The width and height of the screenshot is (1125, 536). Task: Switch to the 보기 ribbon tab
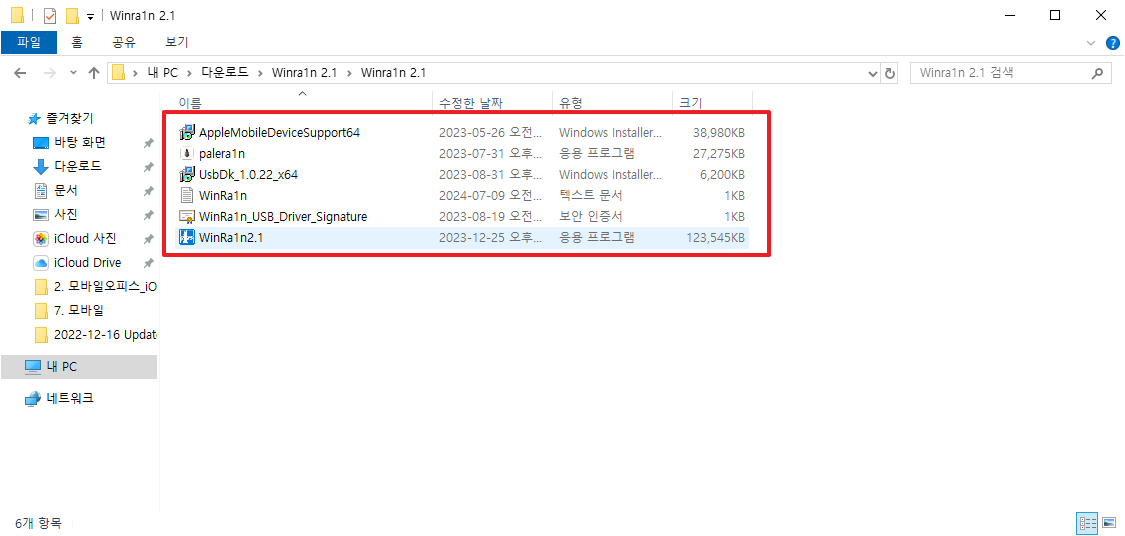[x=176, y=42]
